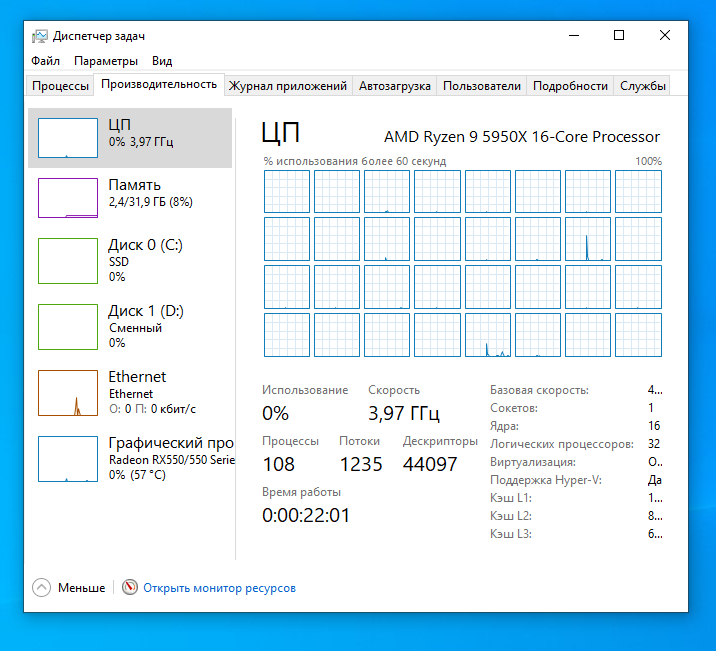Select the Графический процессор mini graph

tap(68, 459)
